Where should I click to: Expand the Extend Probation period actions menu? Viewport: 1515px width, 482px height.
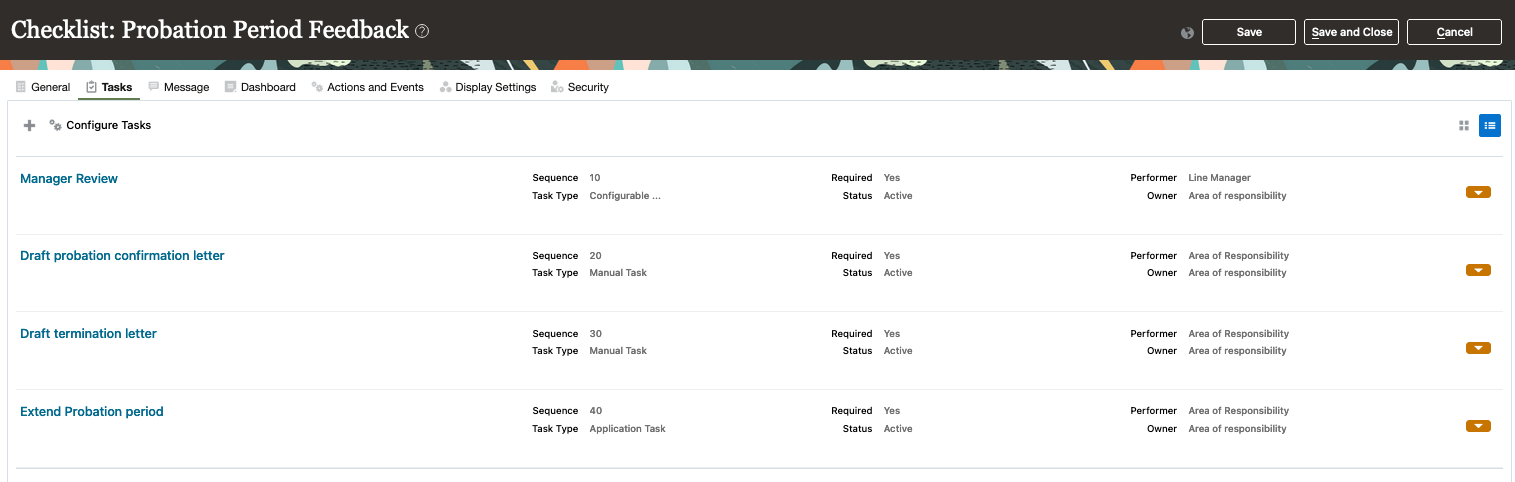pyautogui.click(x=1478, y=426)
